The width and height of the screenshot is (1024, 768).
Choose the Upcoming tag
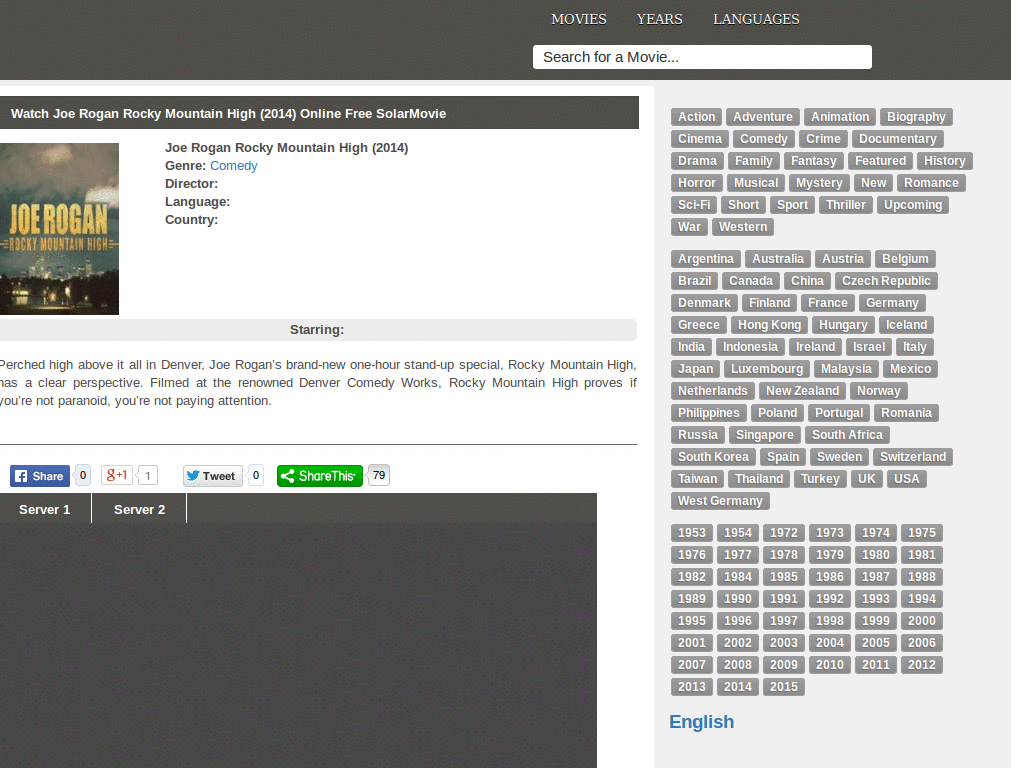(x=913, y=205)
